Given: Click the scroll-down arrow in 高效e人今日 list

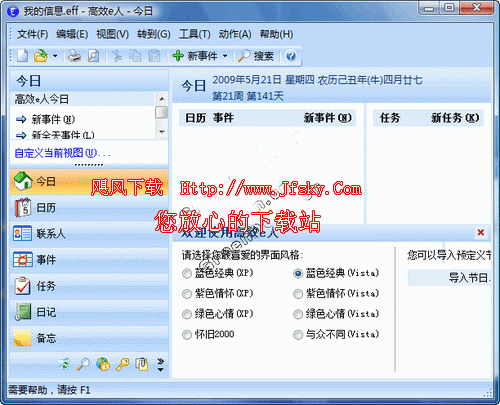Looking at the screenshot, I should click(162, 132).
